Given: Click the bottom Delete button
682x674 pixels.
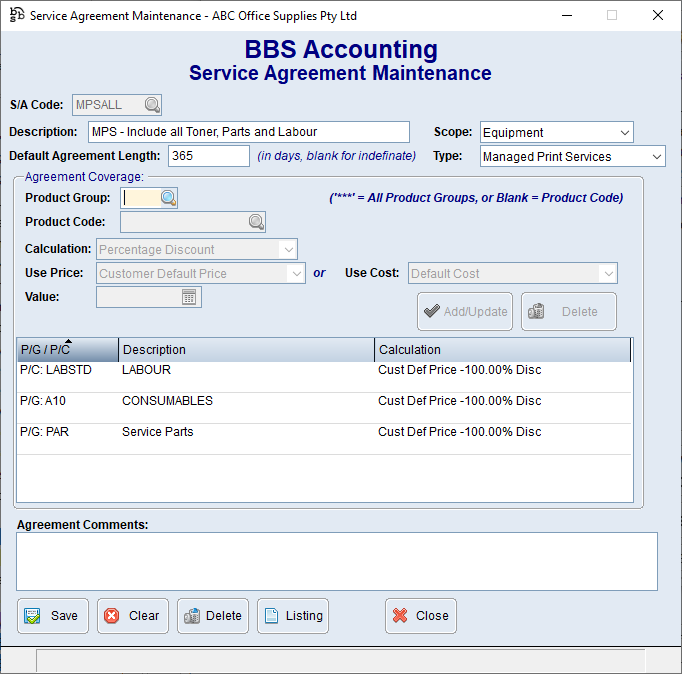Looking at the screenshot, I should click(x=213, y=616).
